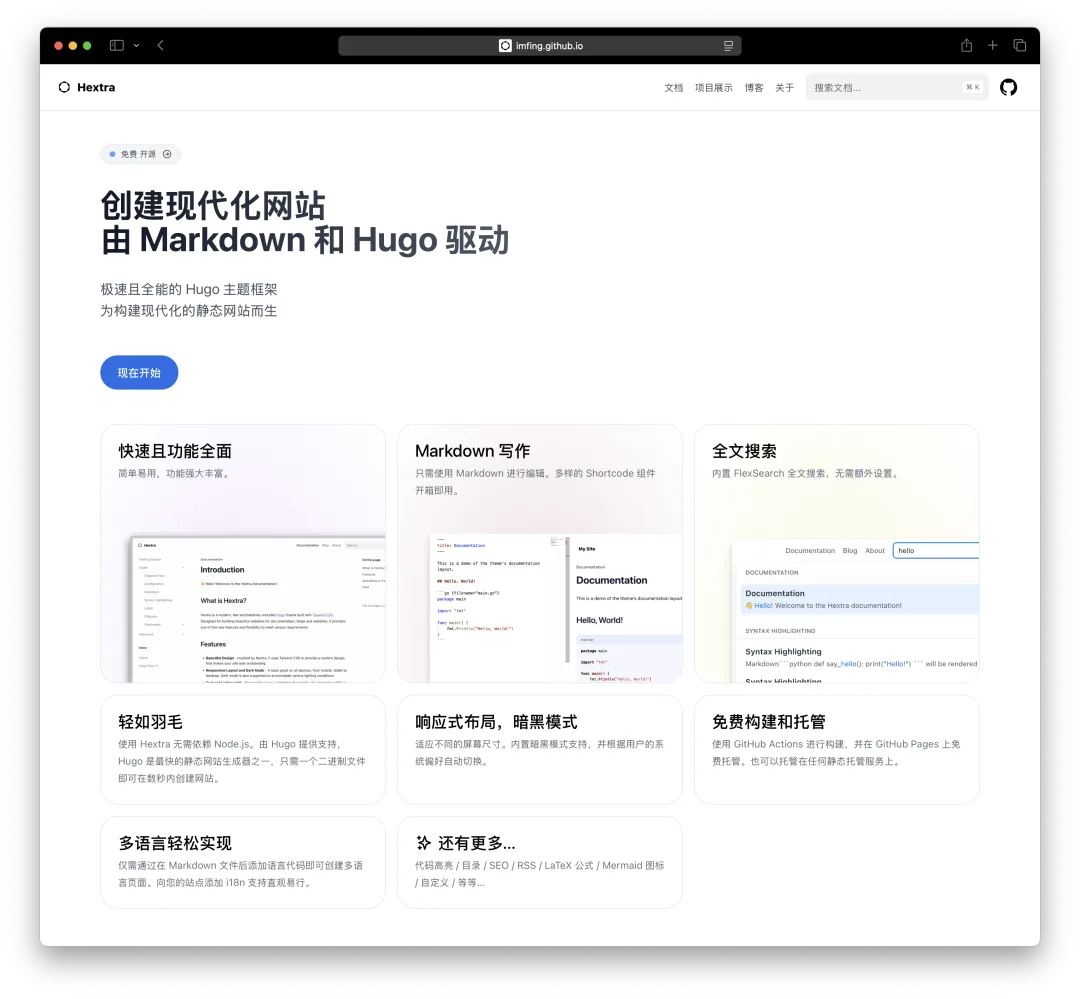Click the Introduction screenshot thumbnail
Viewport: 1080px width, 999px height.
[258, 609]
